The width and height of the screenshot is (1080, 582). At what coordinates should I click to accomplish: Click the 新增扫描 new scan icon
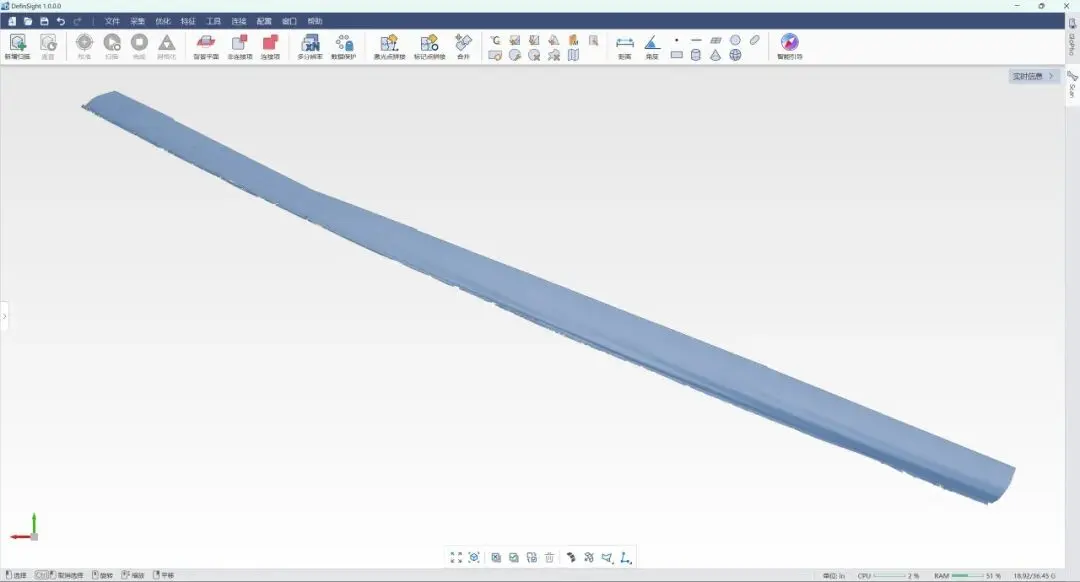(17, 45)
